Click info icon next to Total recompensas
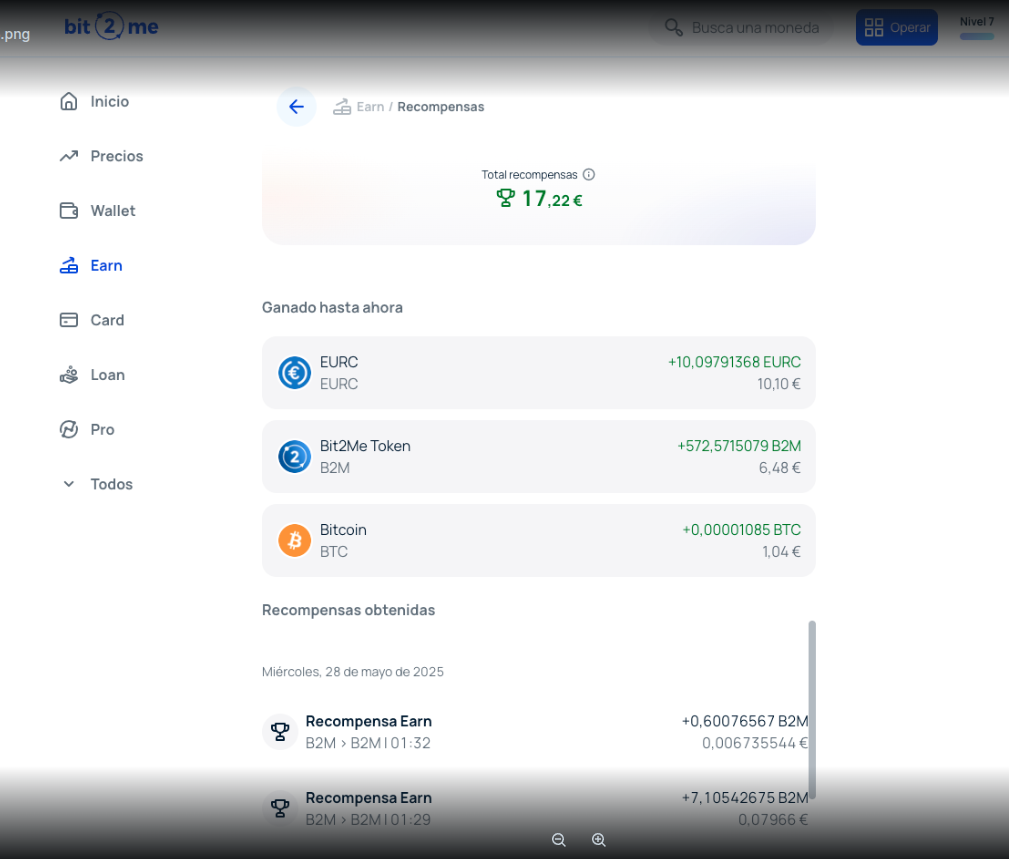Viewport: 1009px width, 859px height. (589, 174)
